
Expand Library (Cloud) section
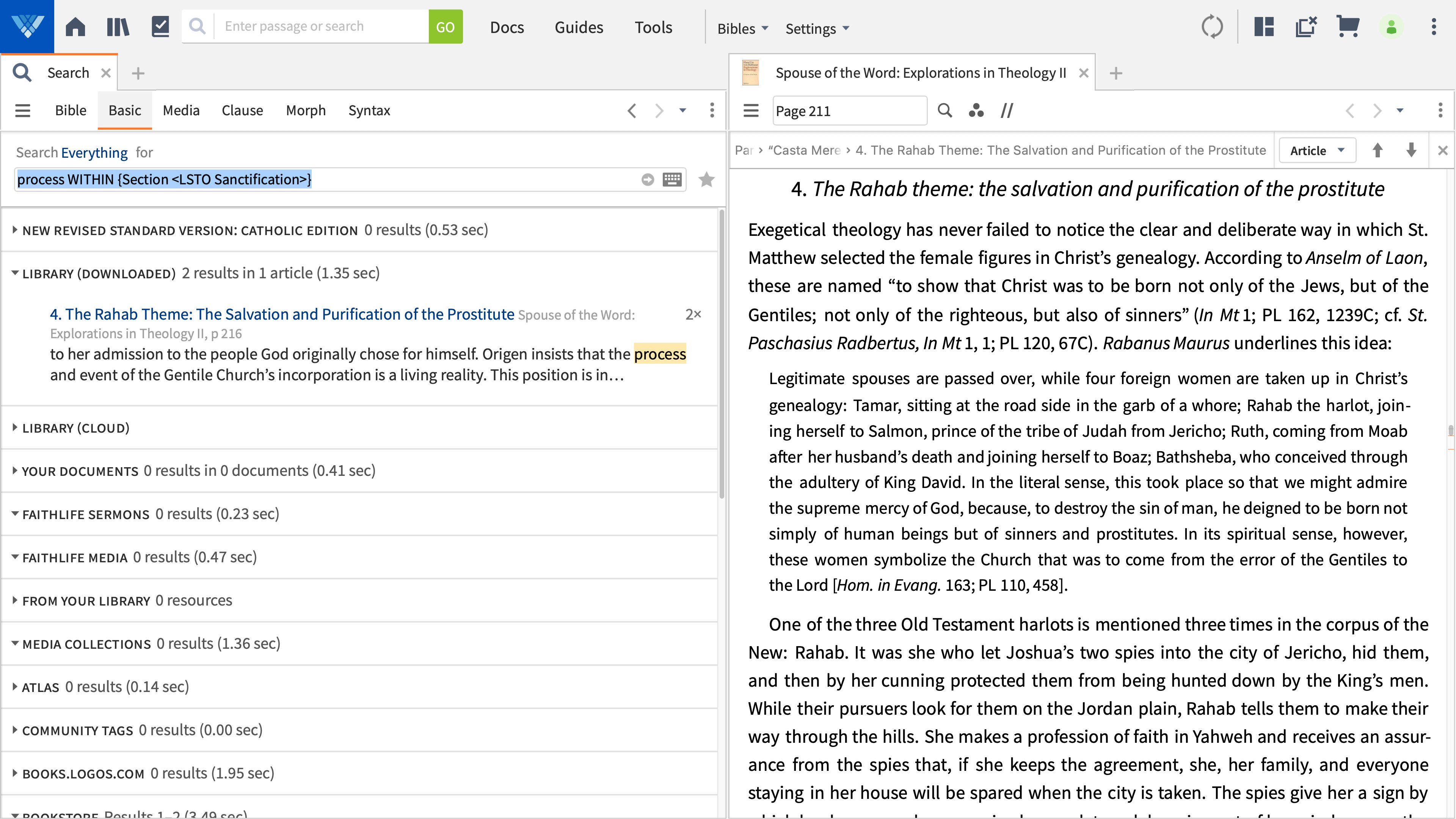15,428
